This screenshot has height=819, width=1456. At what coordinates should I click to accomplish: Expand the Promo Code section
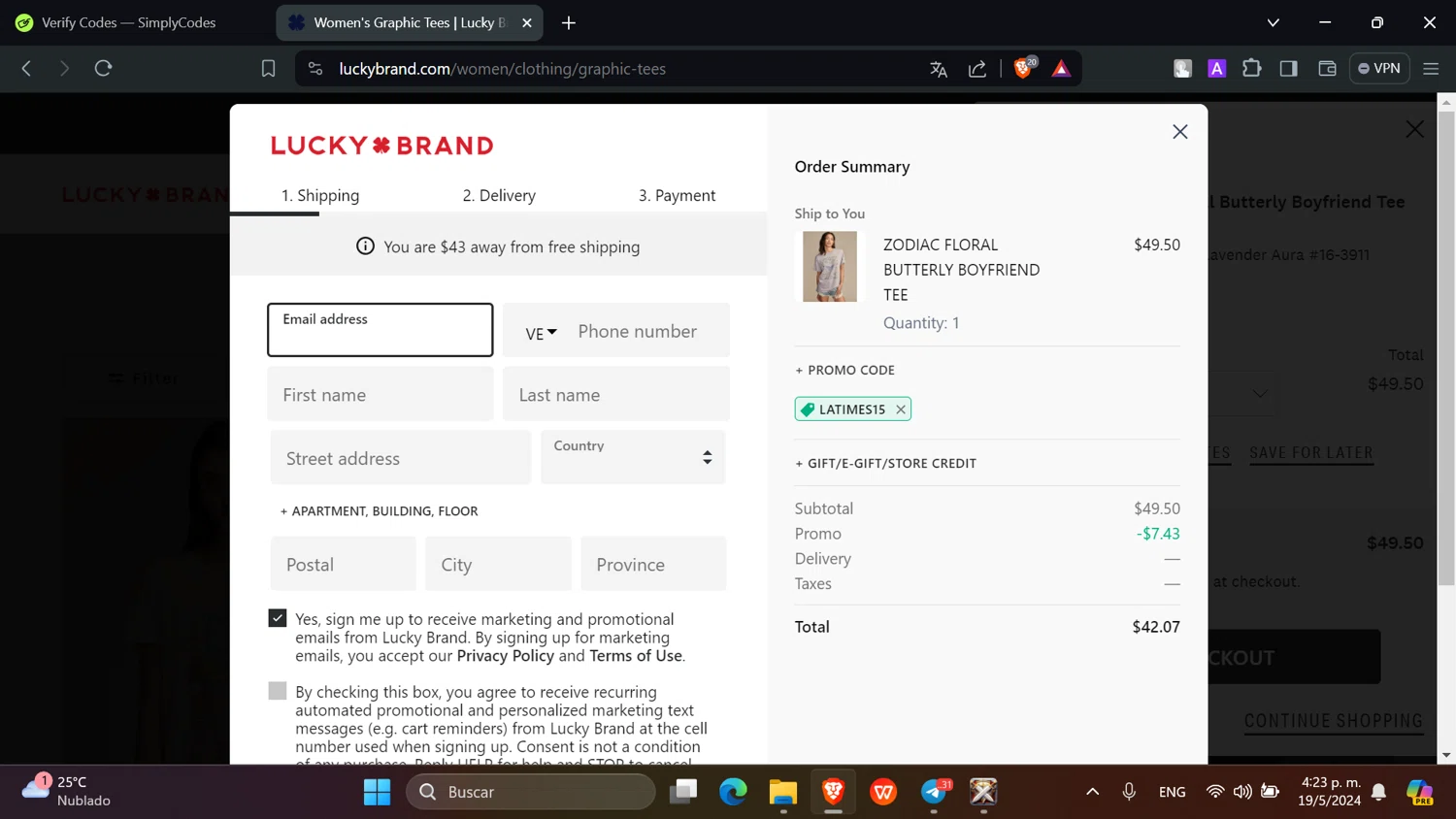tap(845, 370)
